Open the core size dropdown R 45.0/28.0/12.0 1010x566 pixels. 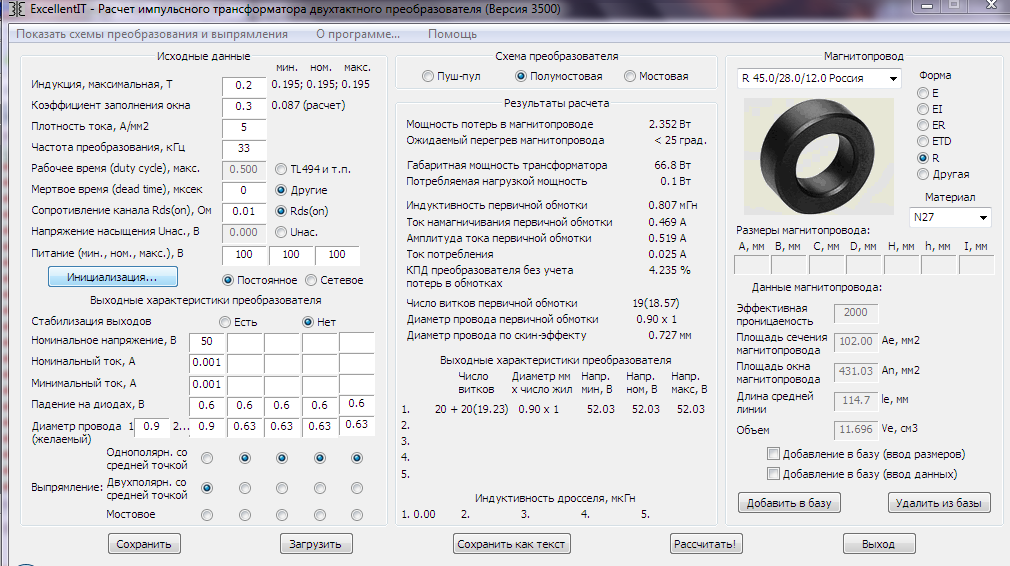click(818, 78)
